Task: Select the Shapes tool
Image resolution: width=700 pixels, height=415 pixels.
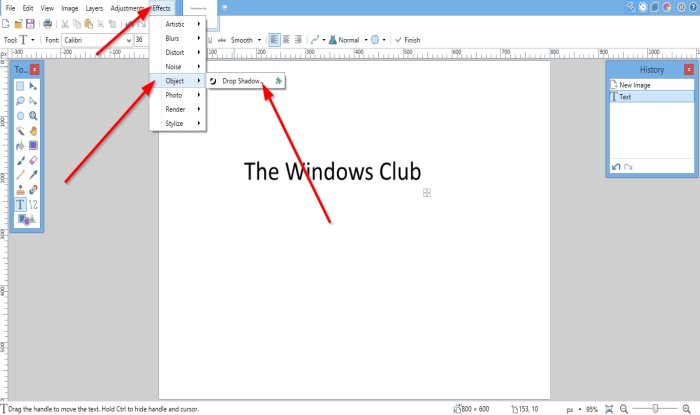Action: pos(26,219)
